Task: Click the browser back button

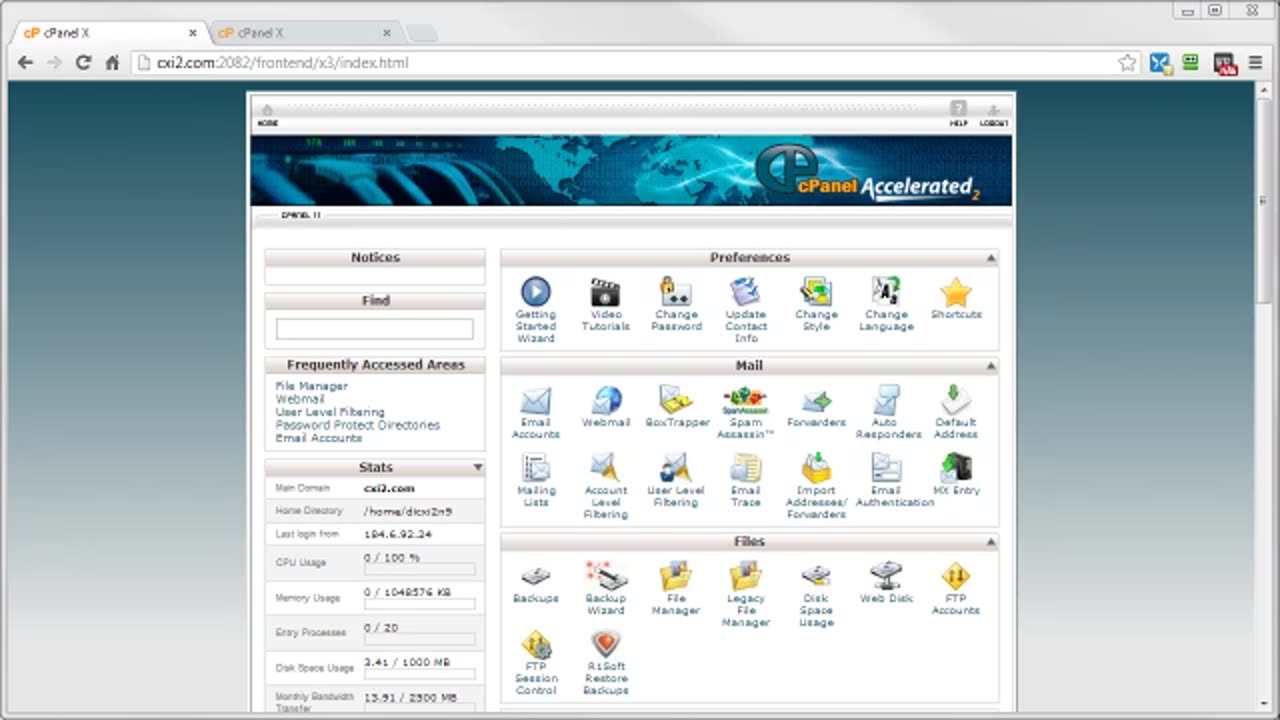Action: pos(25,63)
